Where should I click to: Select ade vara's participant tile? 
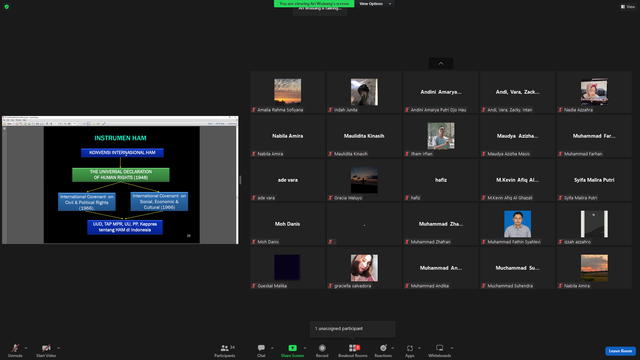[x=288, y=180]
